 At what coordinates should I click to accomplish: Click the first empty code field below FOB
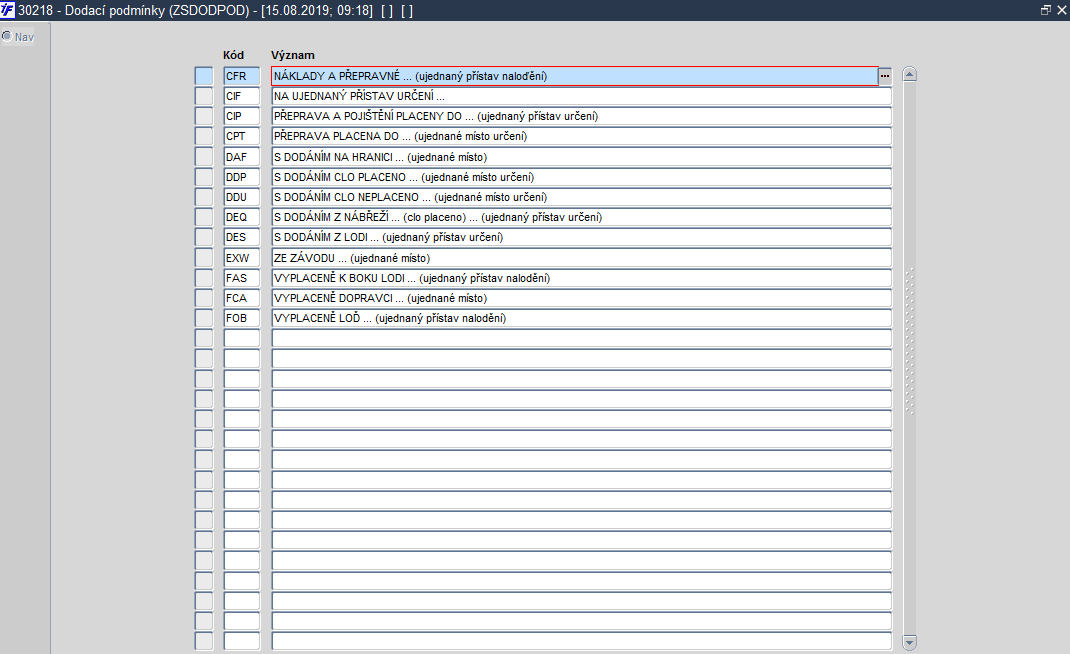pos(242,338)
